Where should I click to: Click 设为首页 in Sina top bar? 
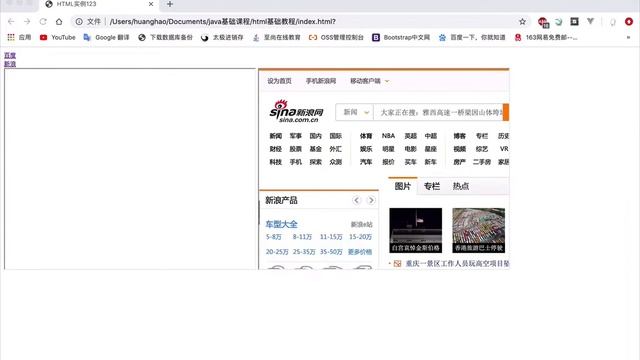[280, 81]
